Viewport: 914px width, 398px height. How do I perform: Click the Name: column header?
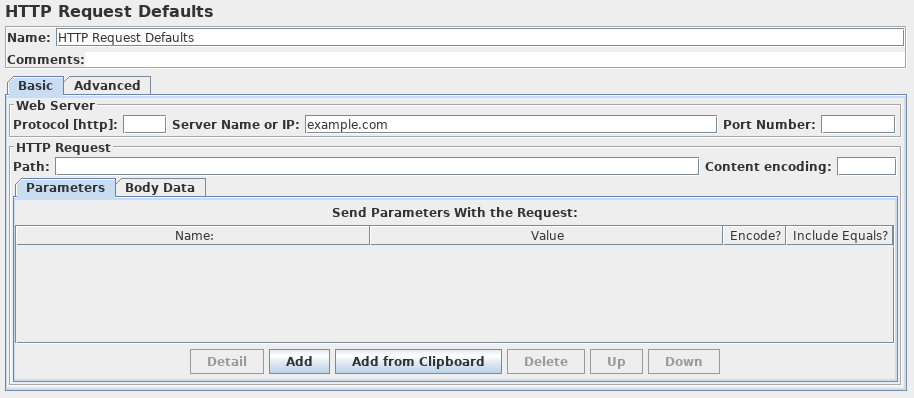(x=193, y=235)
